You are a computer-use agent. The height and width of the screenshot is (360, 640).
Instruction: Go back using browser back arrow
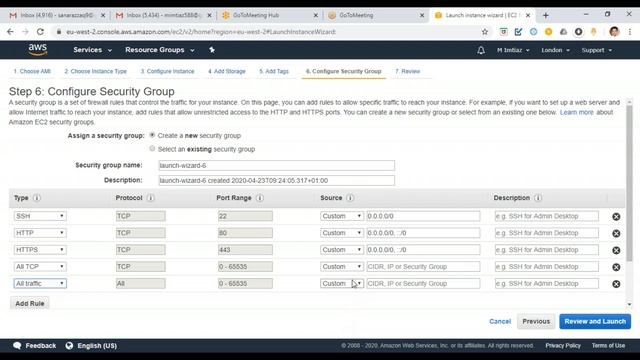(x=10, y=32)
